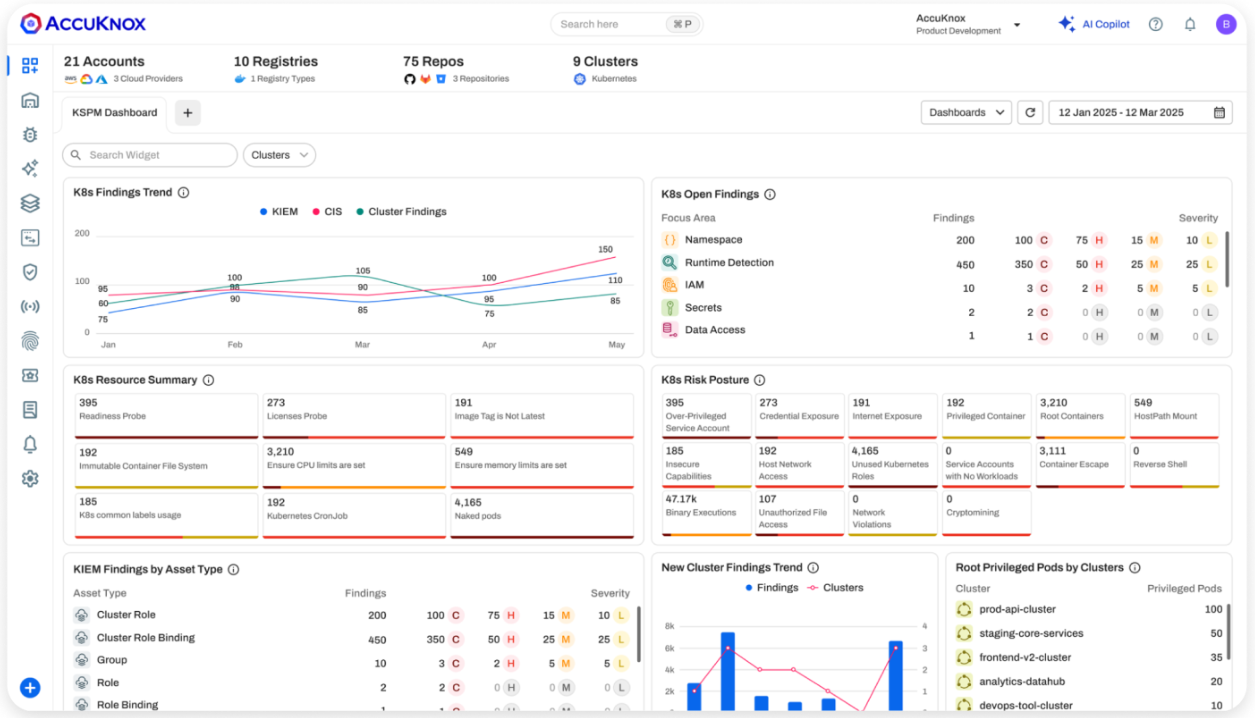The image size is (1255, 718).
Task: Click the Search Widget input field
Action: point(150,155)
